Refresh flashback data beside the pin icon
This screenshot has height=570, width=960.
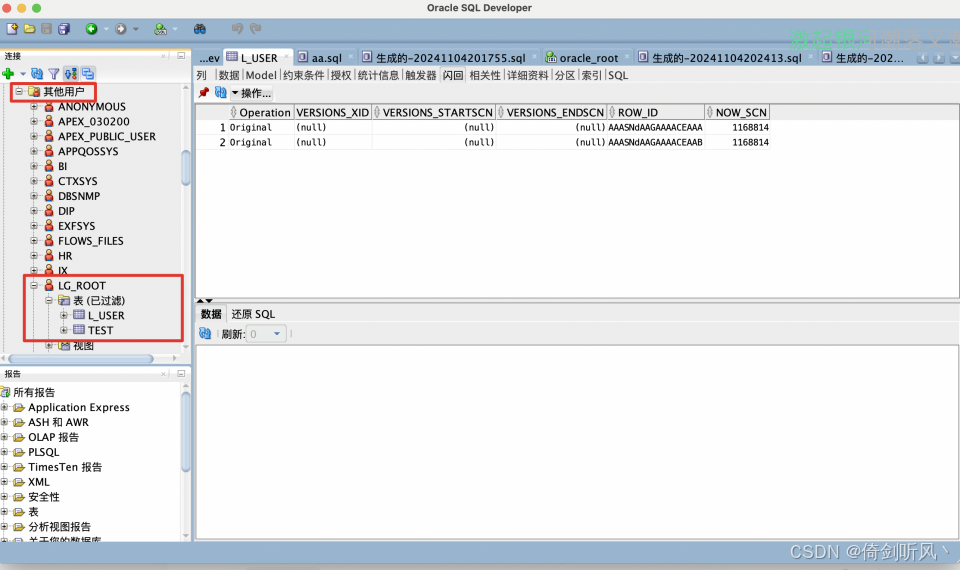pos(220,92)
